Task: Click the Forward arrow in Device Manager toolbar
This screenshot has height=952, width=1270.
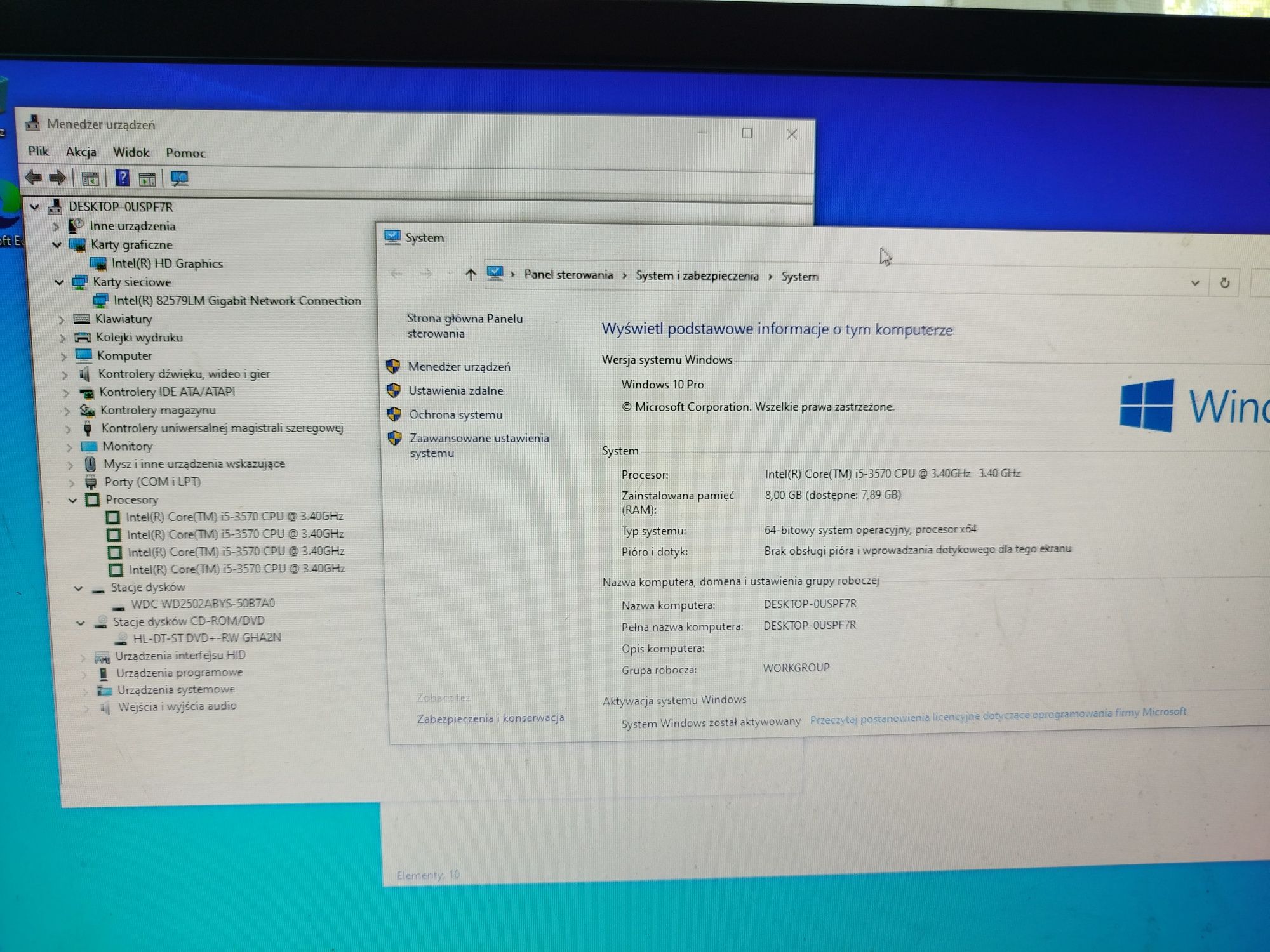Action: tap(58, 178)
